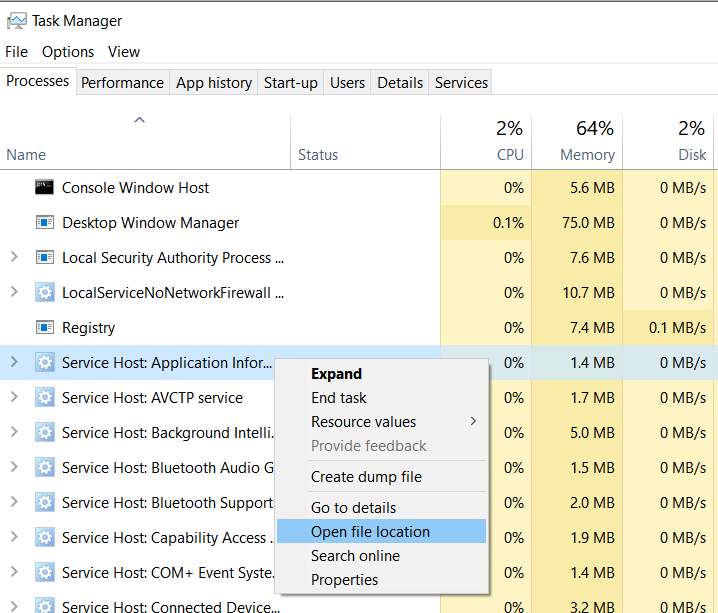Select Open file location in context menu
Image resolution: width=718 pixels, height=613 pixels.
tap(370, 532)
